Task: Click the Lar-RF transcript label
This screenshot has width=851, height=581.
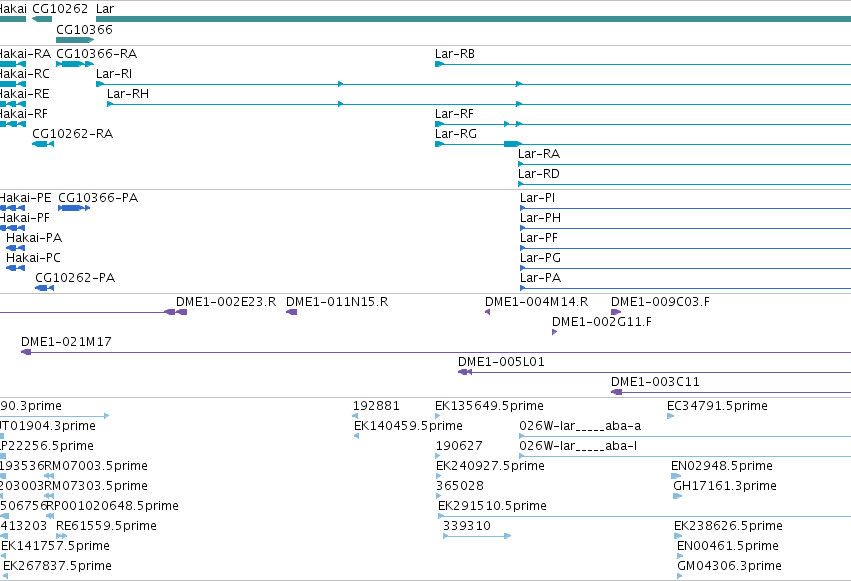Action: pos(454,114)
